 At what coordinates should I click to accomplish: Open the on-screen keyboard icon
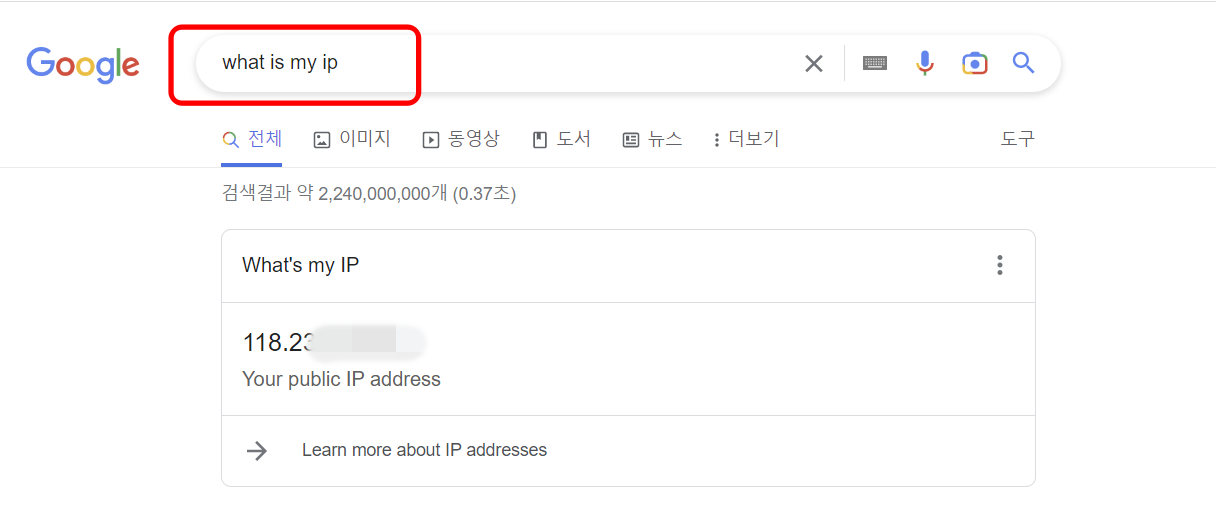[875, 63]
